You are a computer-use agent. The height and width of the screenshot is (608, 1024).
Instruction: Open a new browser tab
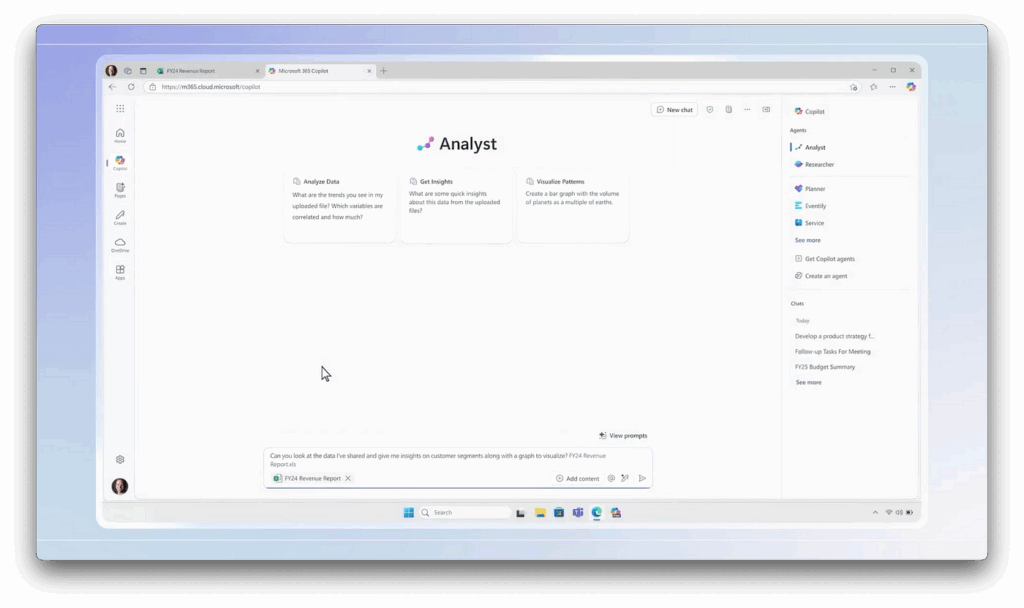pos(383,71)
